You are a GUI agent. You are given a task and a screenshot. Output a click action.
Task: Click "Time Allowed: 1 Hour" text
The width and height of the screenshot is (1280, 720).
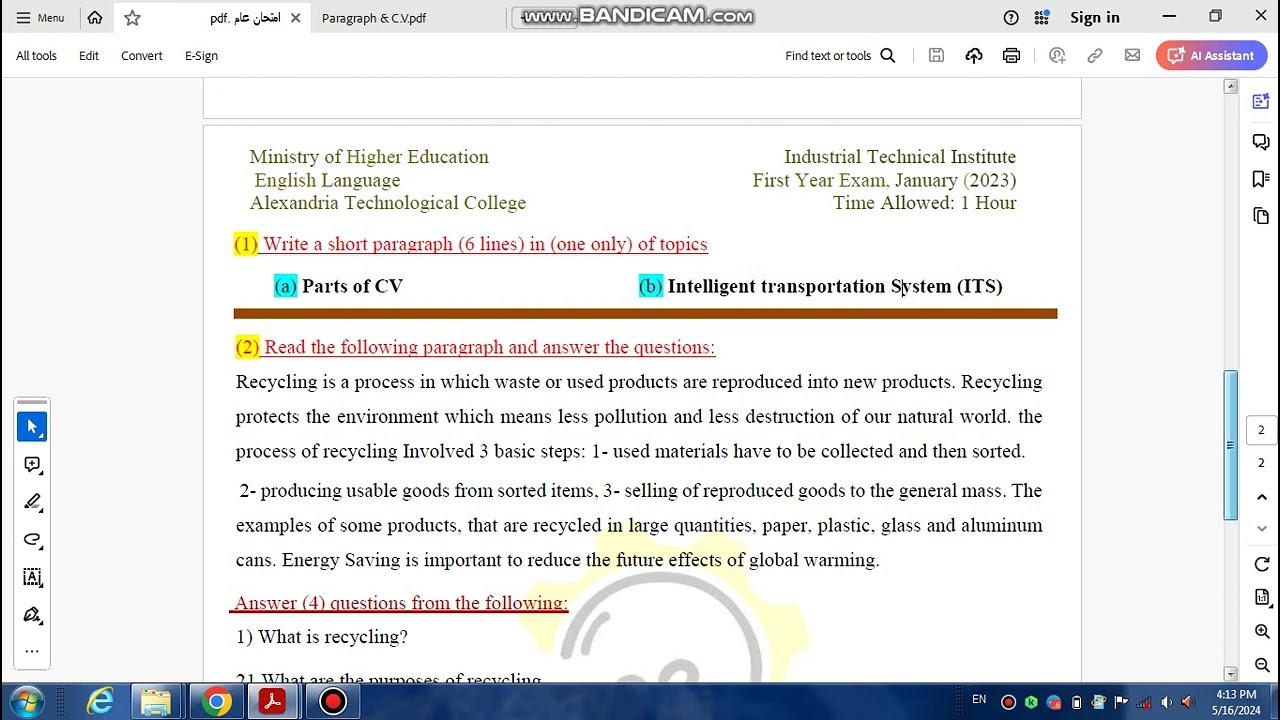tap(924, 203)
